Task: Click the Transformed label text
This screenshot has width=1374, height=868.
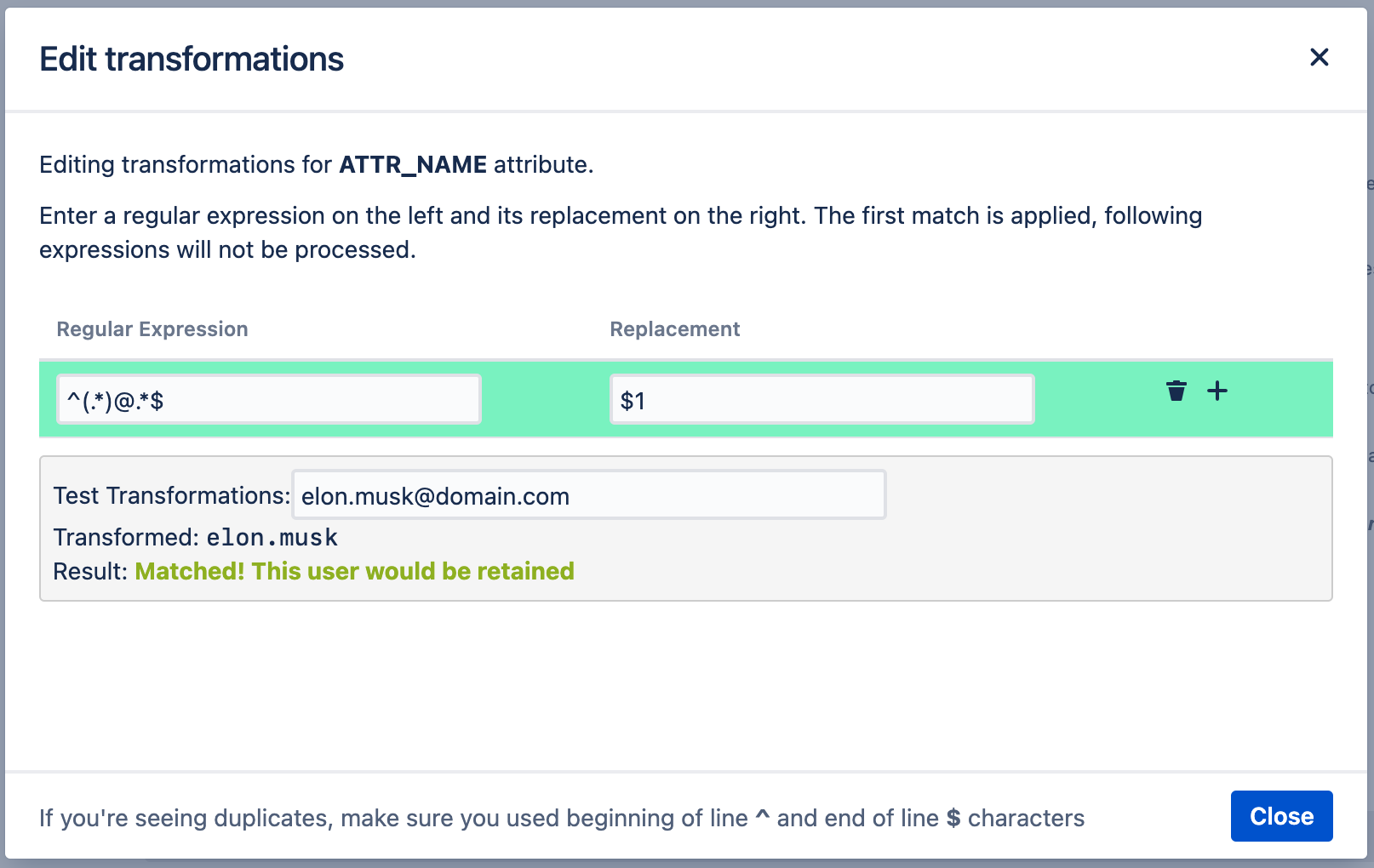Action: coord(126,538)
